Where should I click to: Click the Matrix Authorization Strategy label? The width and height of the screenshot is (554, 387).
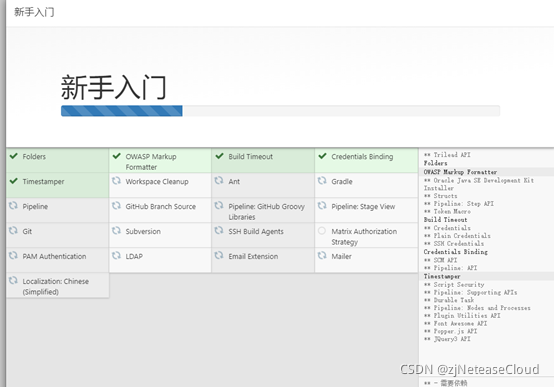[x=364, y=236]
